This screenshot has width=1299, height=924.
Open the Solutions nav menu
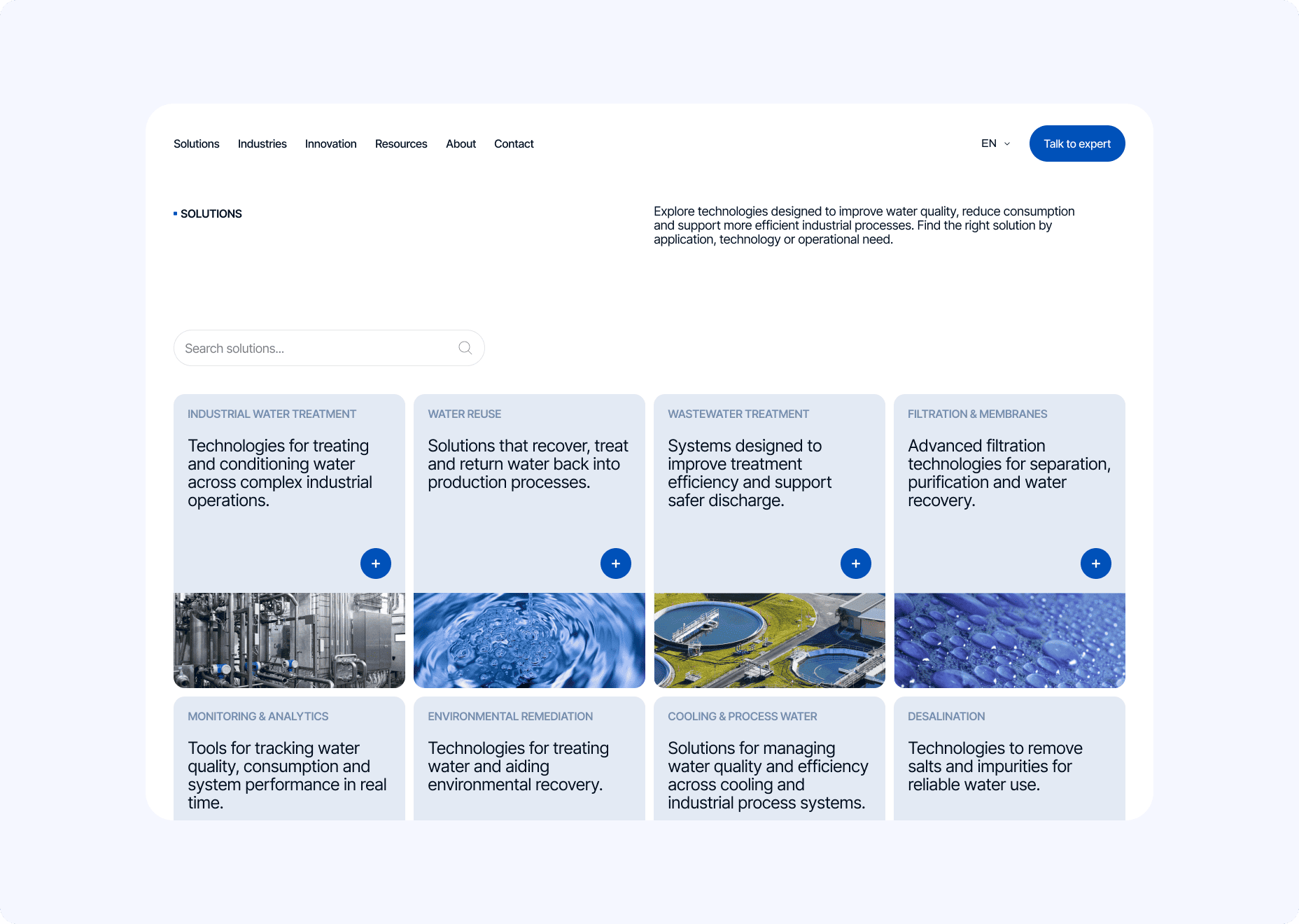click(x=197, y=143)
